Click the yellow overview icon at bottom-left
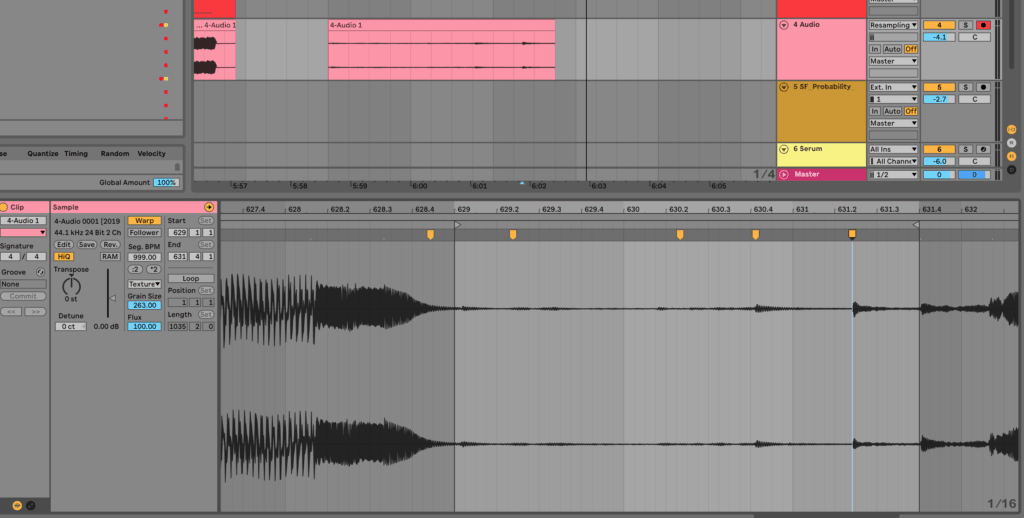Screen dimensions: 1024x518 pos(17,505)
